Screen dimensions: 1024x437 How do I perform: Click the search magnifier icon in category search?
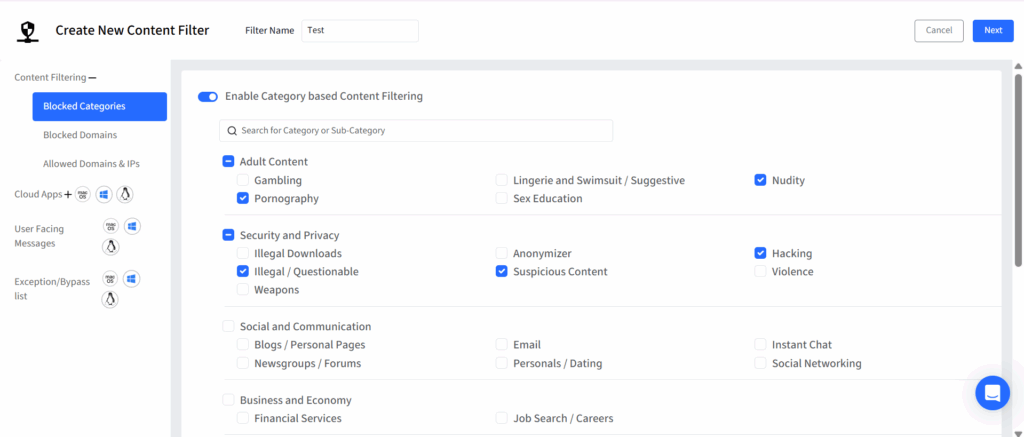[232, 131]
